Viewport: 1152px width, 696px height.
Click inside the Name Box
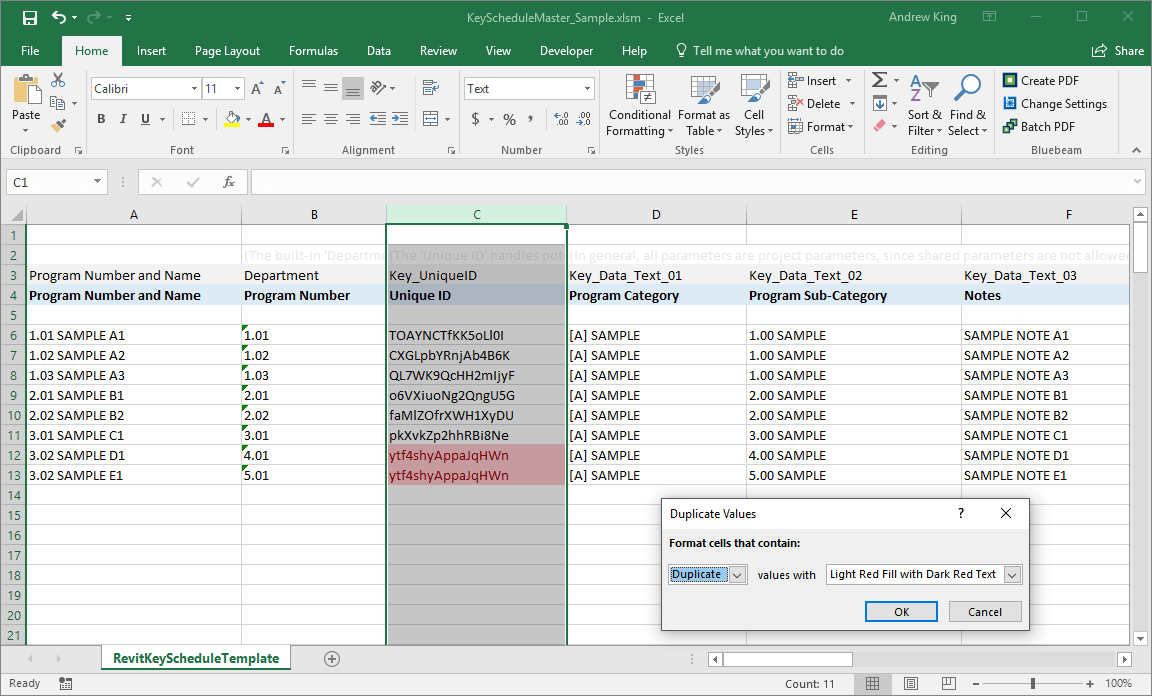click(47, 182)
